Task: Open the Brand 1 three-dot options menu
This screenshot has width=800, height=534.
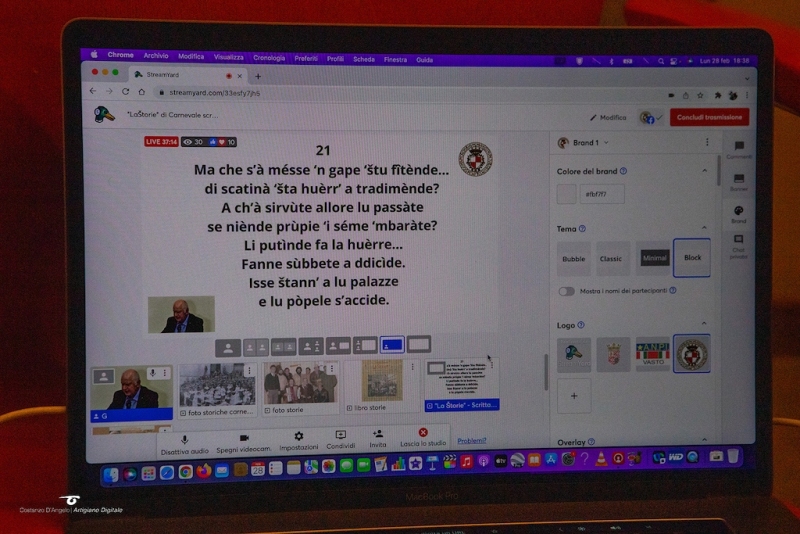Action: point(707,142)
